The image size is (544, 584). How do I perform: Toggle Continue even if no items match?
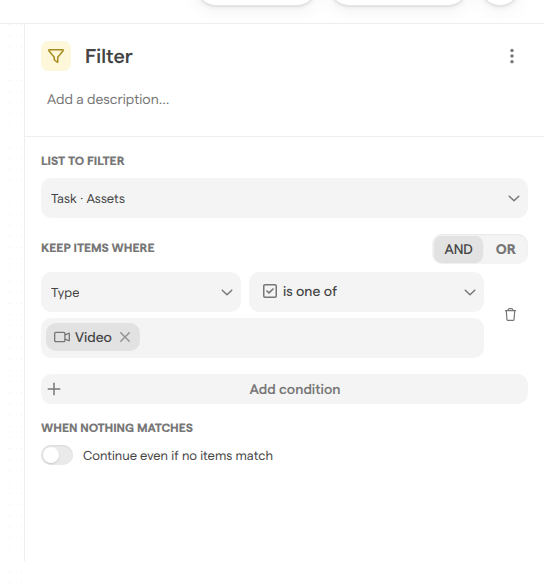pos(57,455)
